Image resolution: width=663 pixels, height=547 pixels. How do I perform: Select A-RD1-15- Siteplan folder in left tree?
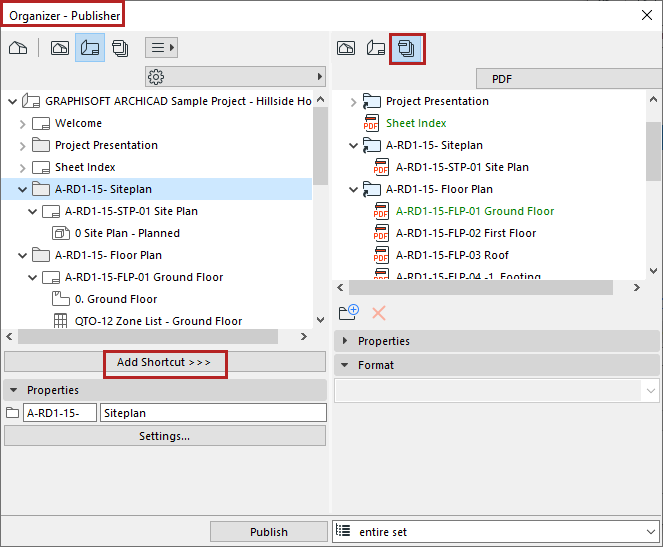(x=156, y=189)
